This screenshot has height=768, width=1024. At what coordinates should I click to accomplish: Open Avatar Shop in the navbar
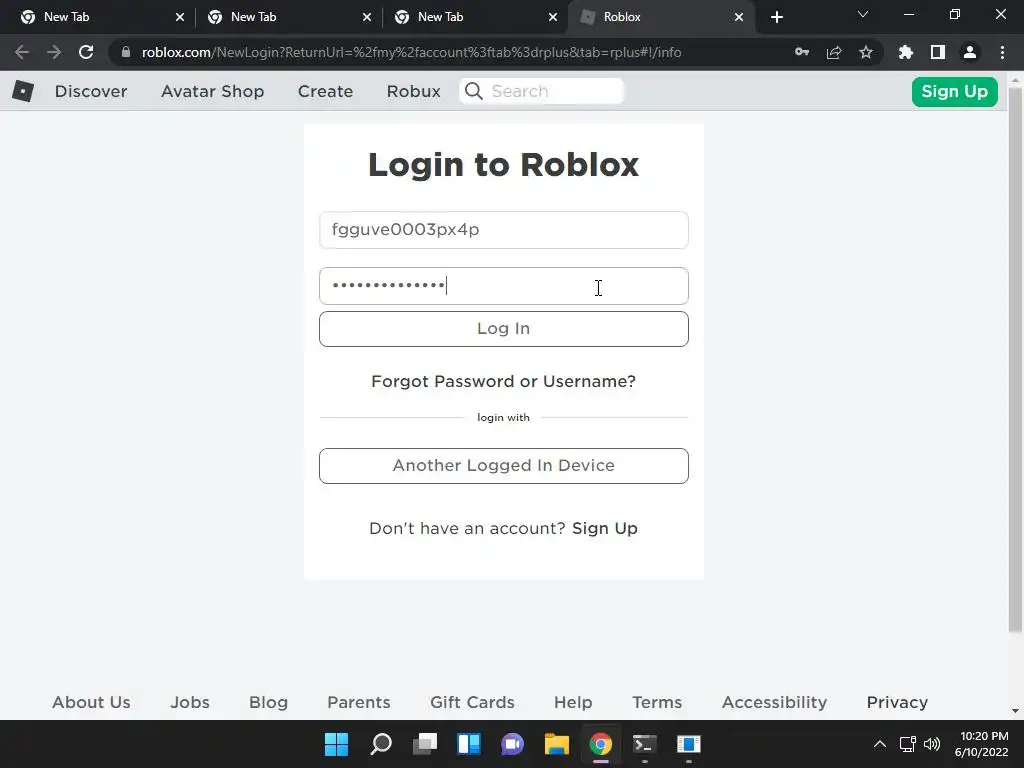tap(212, 91)
